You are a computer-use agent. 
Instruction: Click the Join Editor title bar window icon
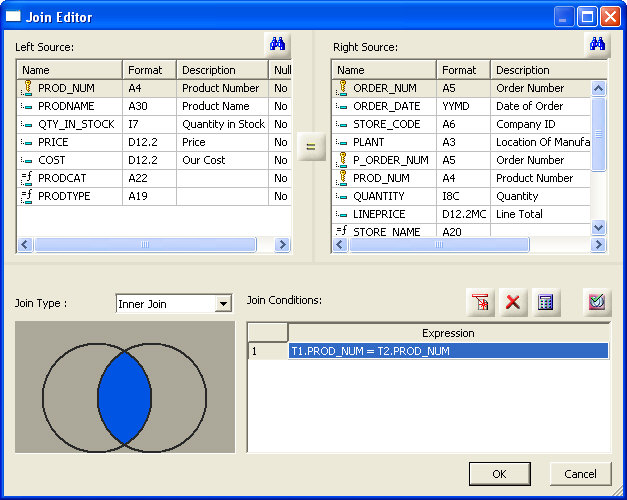(13, 16)
